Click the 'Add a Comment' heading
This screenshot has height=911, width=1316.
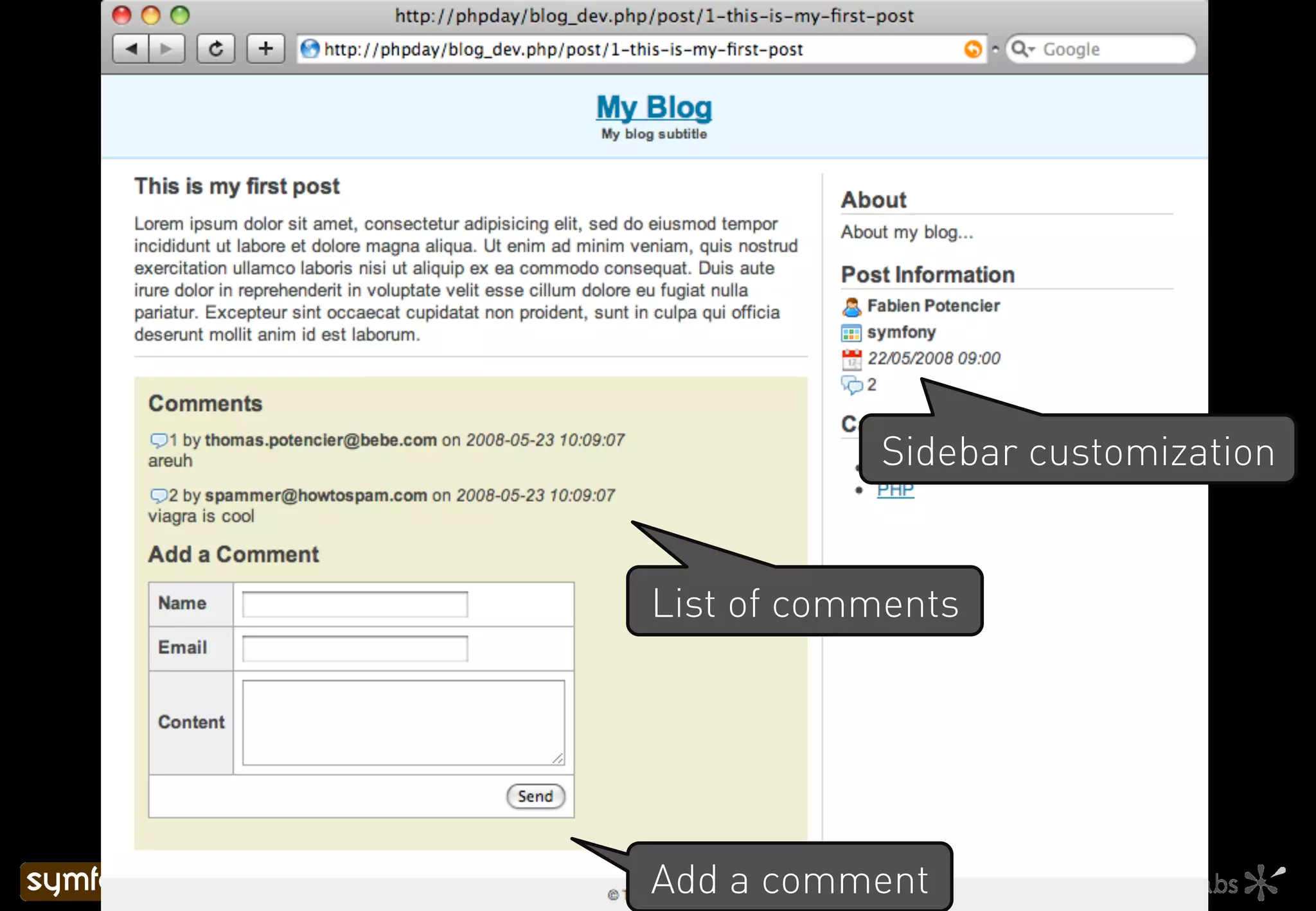coord(233,554)
